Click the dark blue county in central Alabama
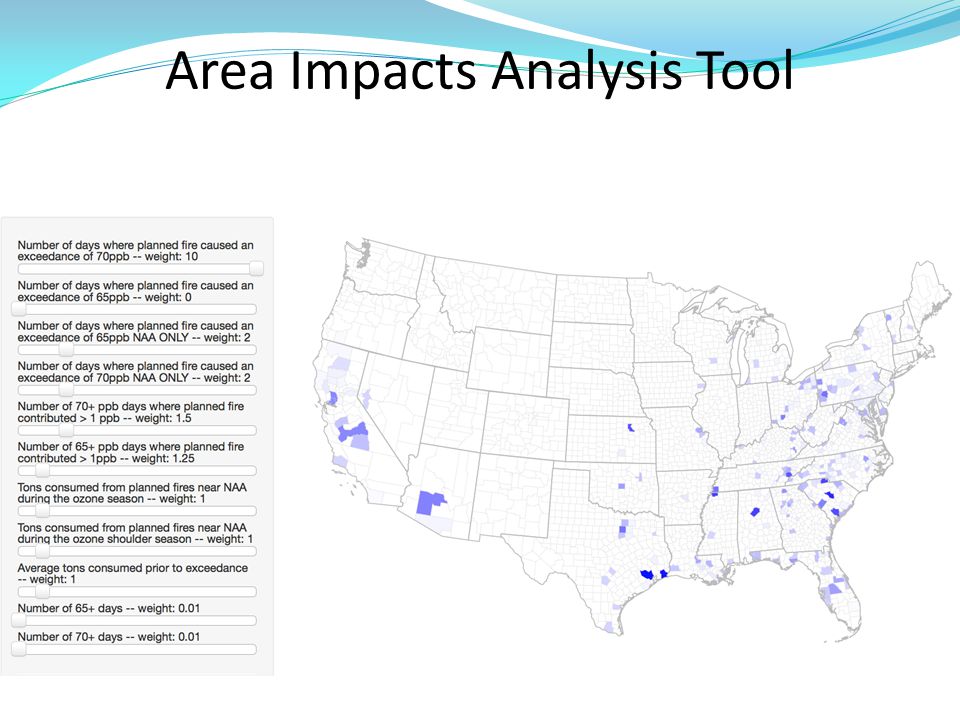Image resolution: width=960 pixels, height=720 pixels. 755,512
